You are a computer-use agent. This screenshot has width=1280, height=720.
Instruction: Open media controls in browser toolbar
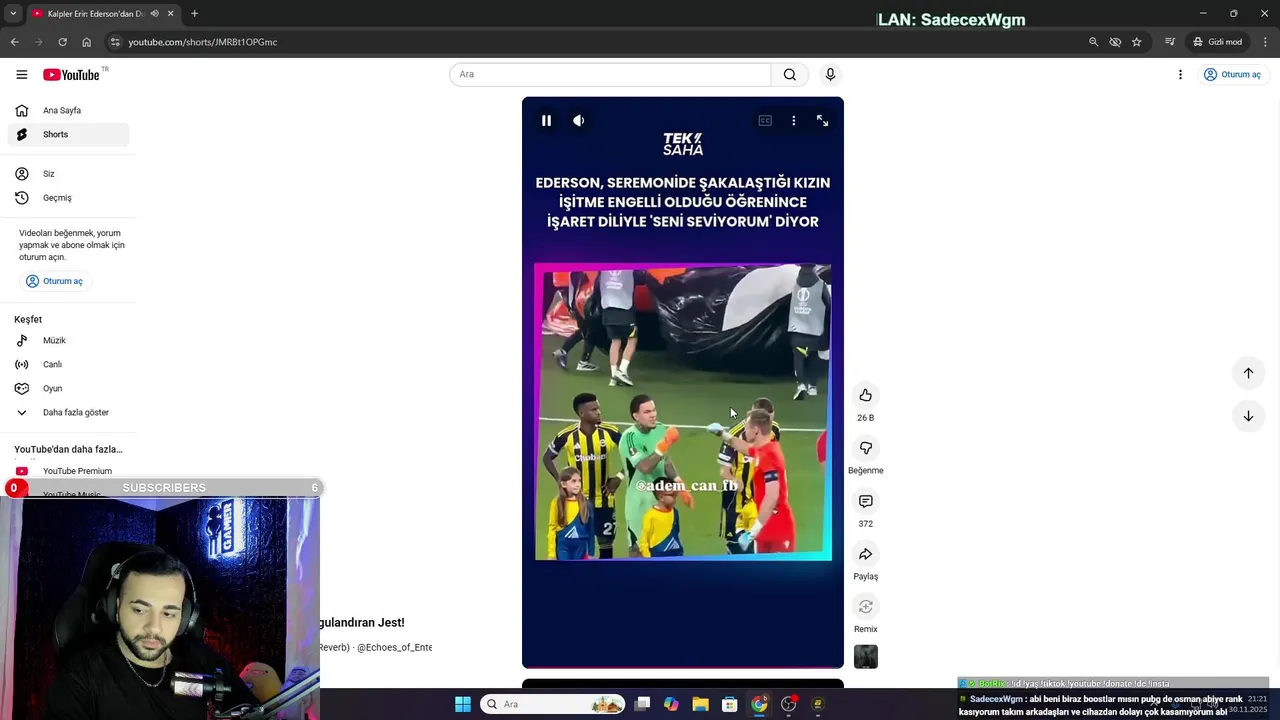(x=1169, y=42)
